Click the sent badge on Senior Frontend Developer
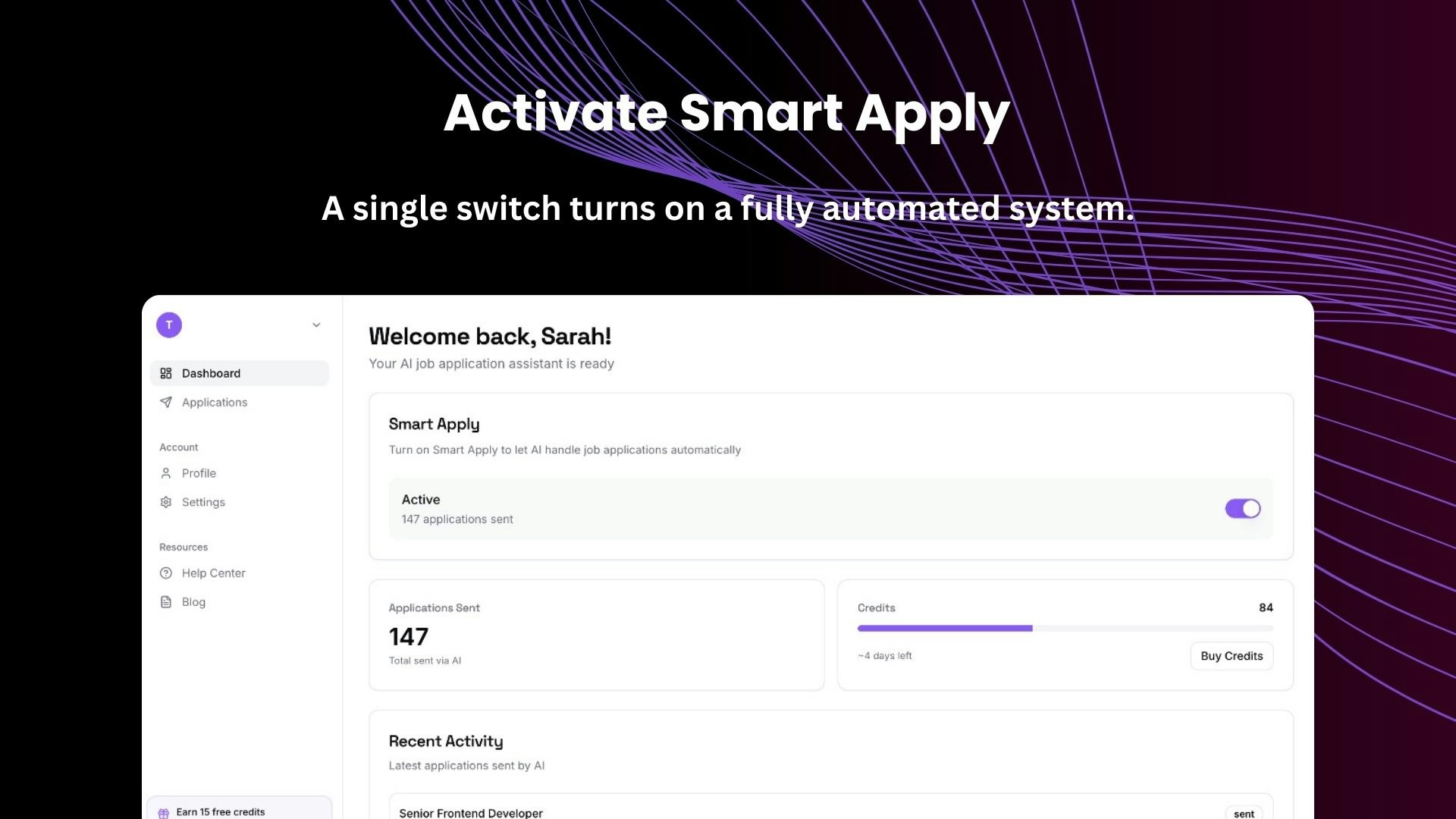This screenshot has width=1456, height=819. (x=1244, y=812)
